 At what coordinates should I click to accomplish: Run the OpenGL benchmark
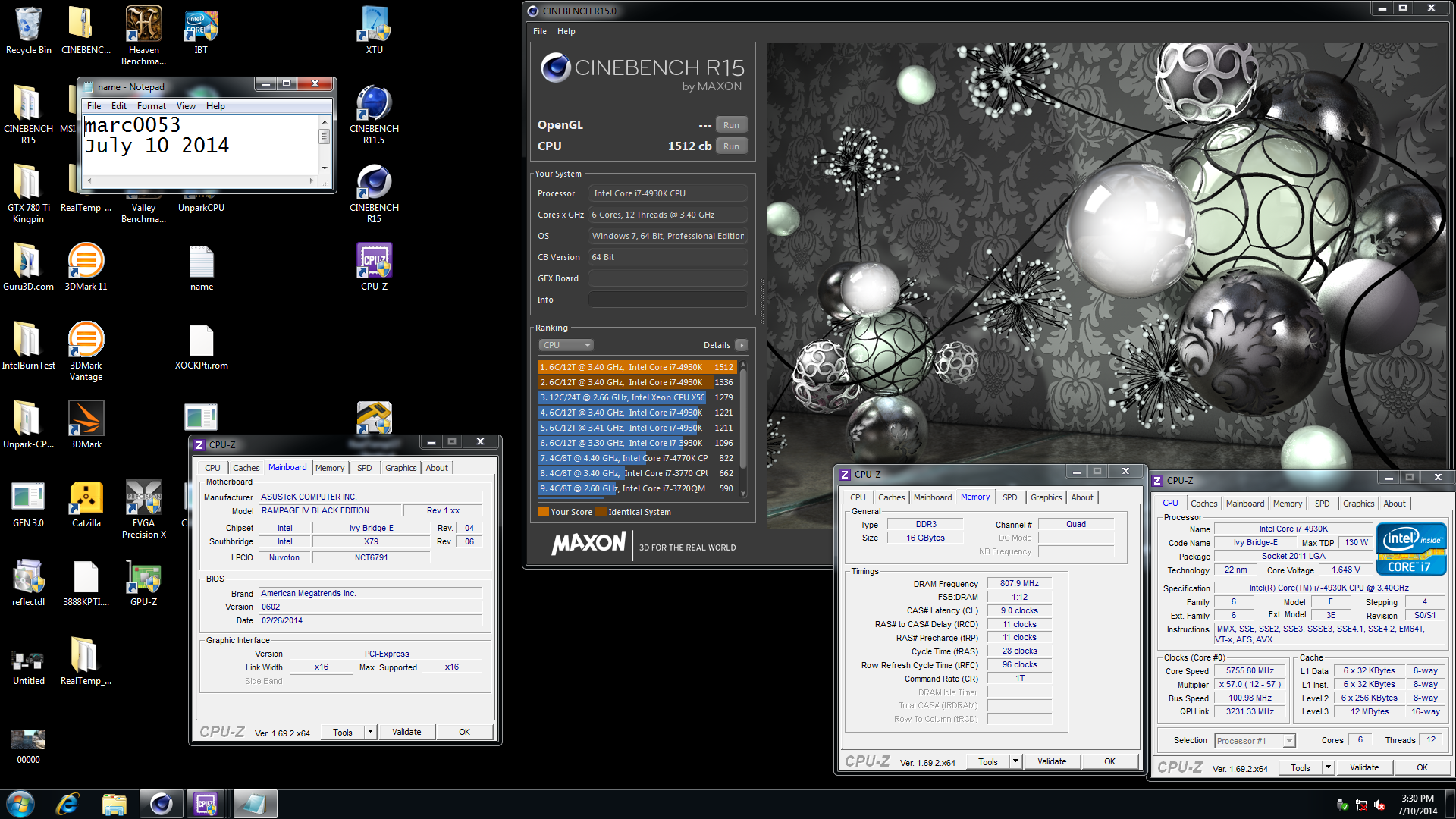731,125
